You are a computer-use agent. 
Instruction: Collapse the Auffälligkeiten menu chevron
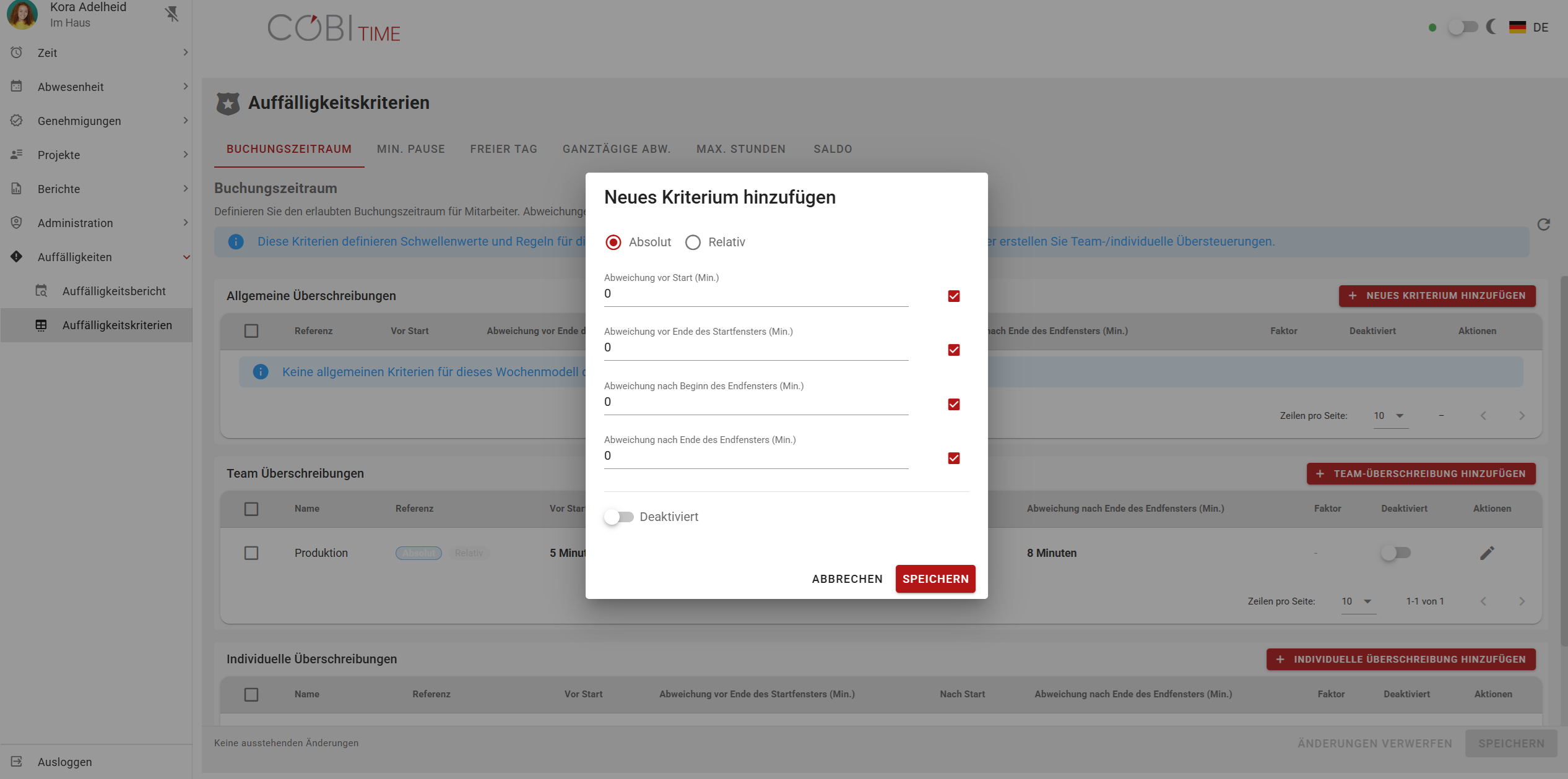[x=186, y=257]
